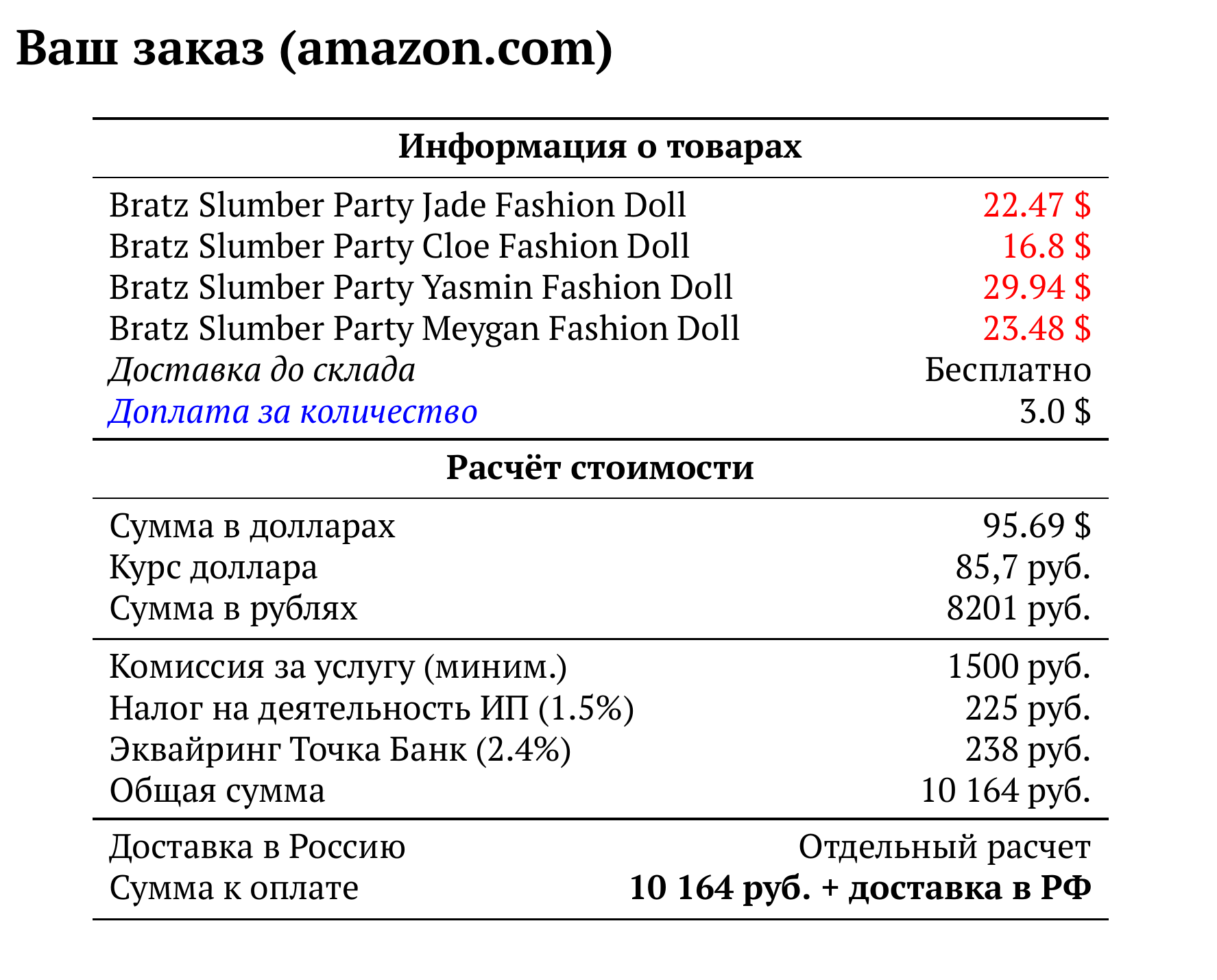This screenshot has height=980, width=1217.
Task: Click the red 29.94 $ price
Action: coord(1036,288)
